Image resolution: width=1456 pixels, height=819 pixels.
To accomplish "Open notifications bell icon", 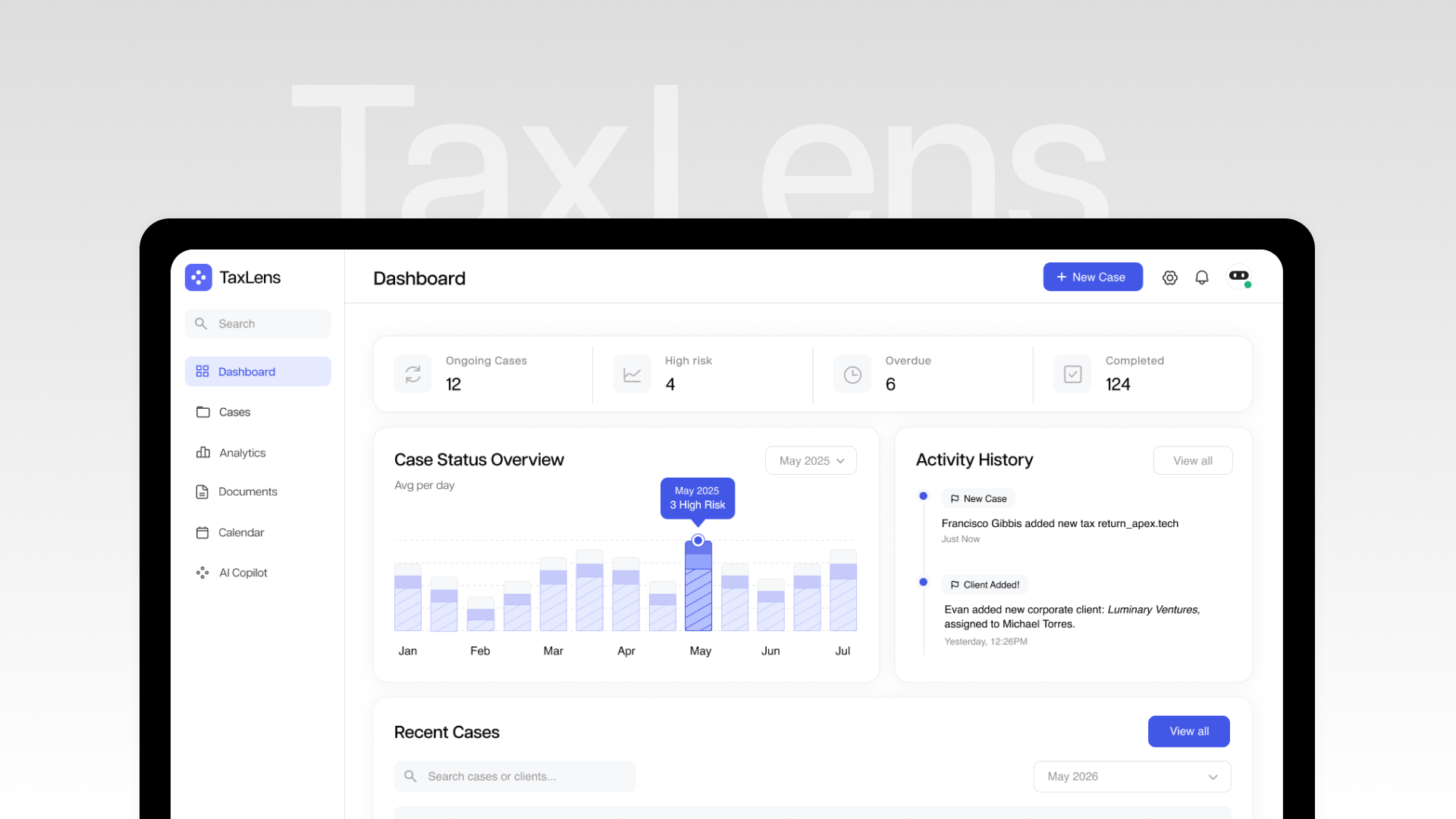I will click(x=1202, y=278).
